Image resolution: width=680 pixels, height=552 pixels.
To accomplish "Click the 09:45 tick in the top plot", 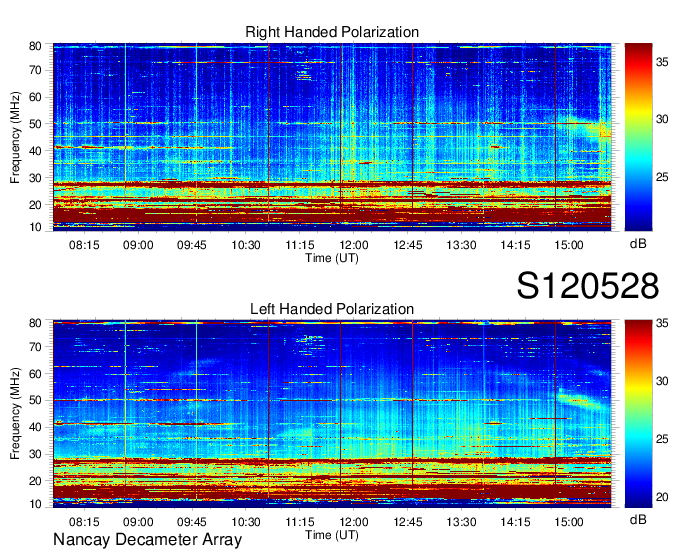I will (192, 245).
